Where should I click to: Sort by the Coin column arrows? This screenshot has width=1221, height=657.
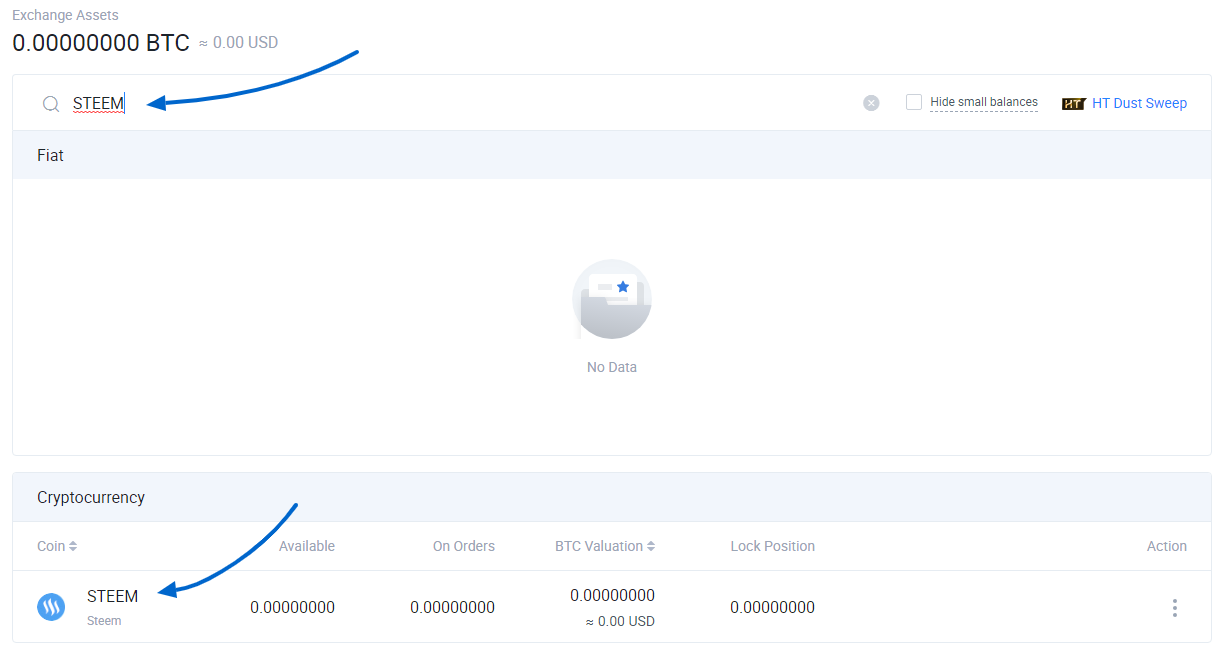click(73, 546)
